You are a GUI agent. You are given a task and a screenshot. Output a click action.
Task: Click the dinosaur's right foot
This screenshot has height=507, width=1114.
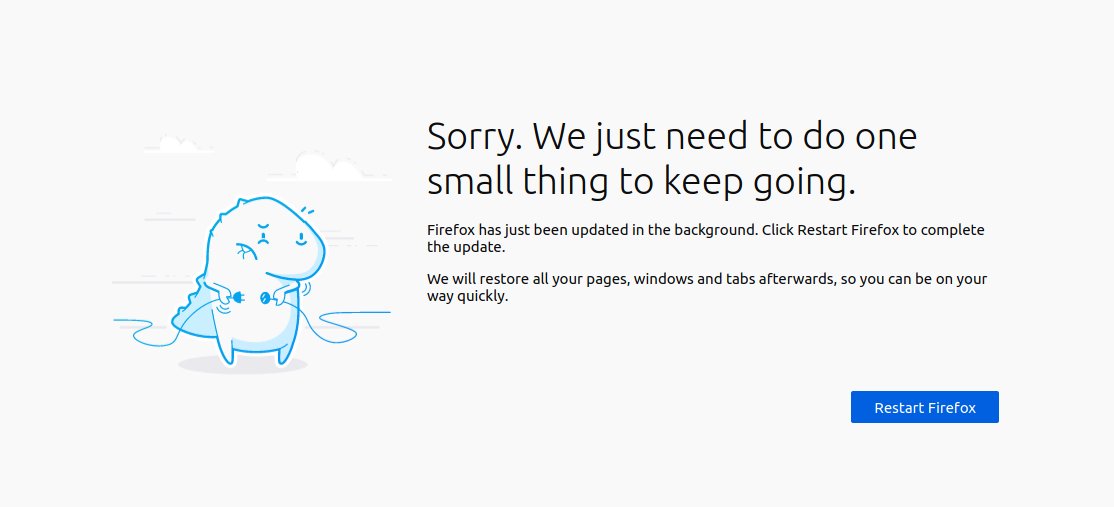284,353
